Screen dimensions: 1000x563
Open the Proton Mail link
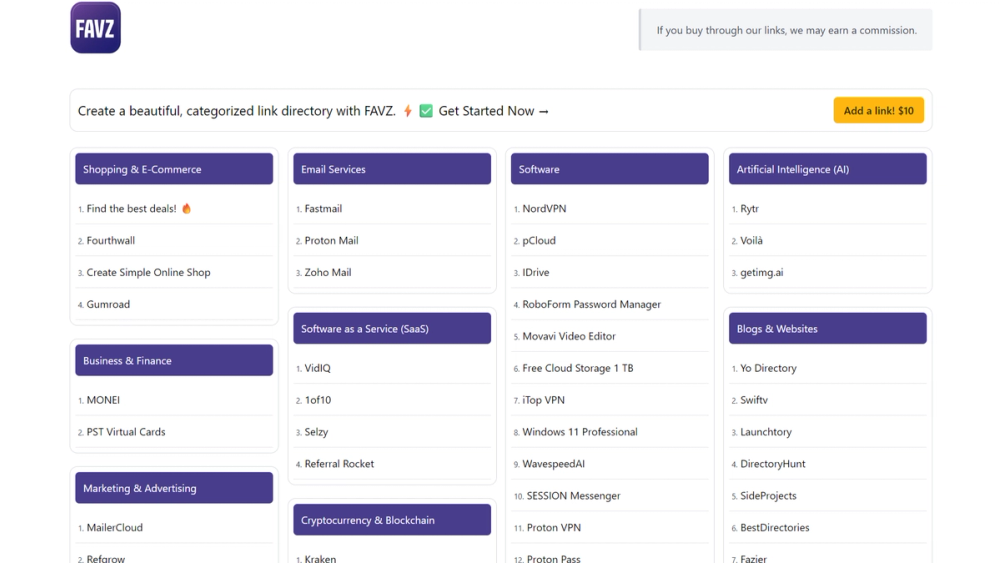click(332, 240)
